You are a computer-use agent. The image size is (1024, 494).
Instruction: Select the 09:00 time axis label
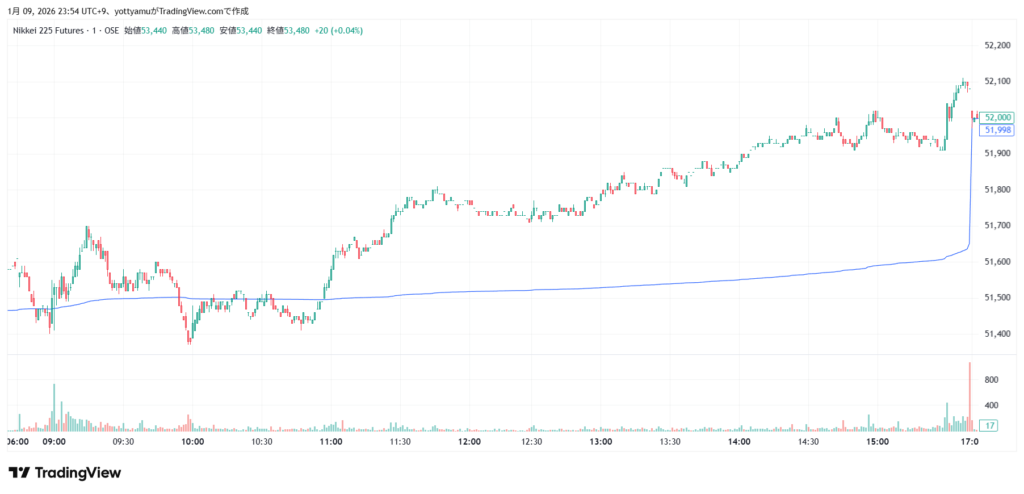point(54,441)
